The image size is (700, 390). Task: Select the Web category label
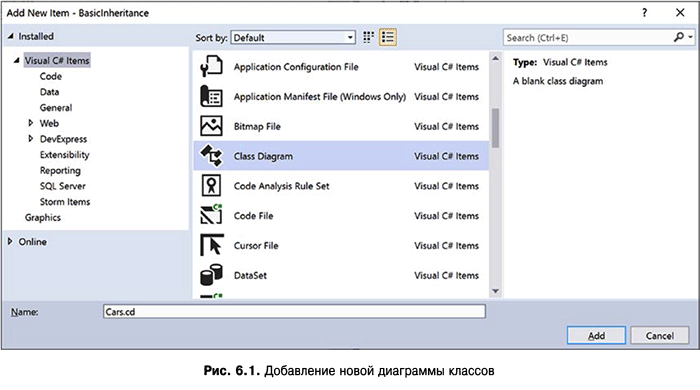[x=49, y=123]
